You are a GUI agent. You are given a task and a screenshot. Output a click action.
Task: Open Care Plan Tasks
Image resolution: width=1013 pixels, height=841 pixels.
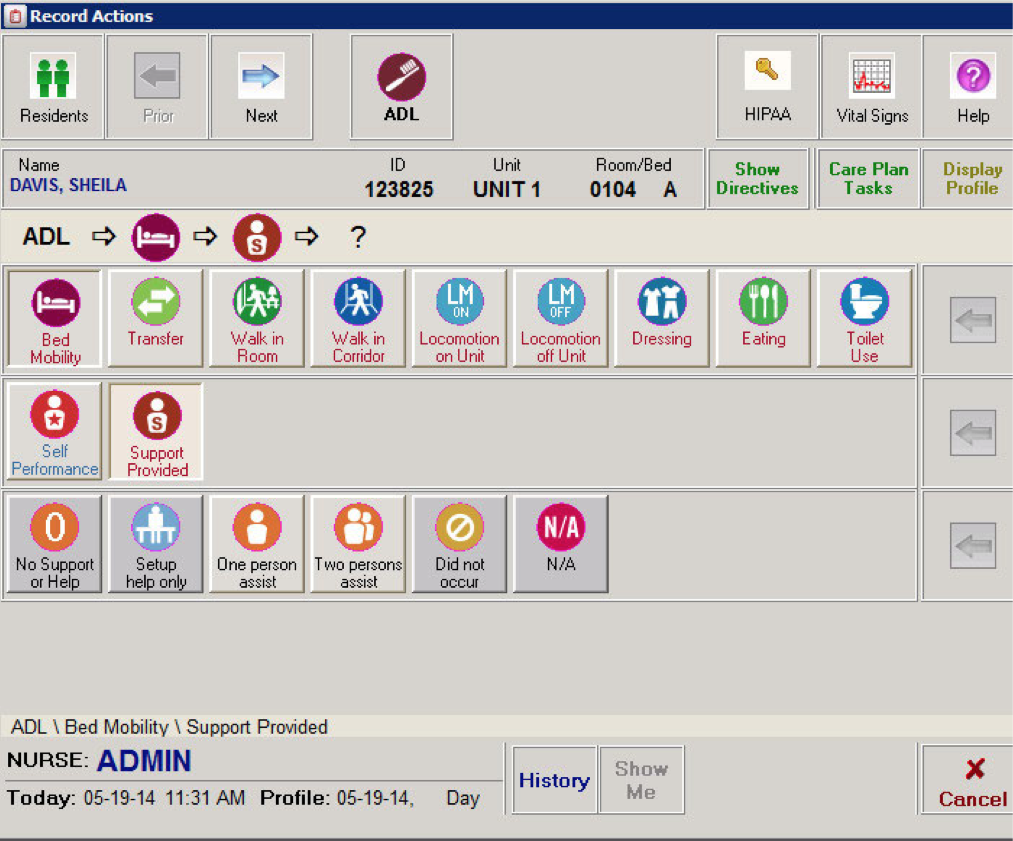pyautogui.click(x=867, y=177)
